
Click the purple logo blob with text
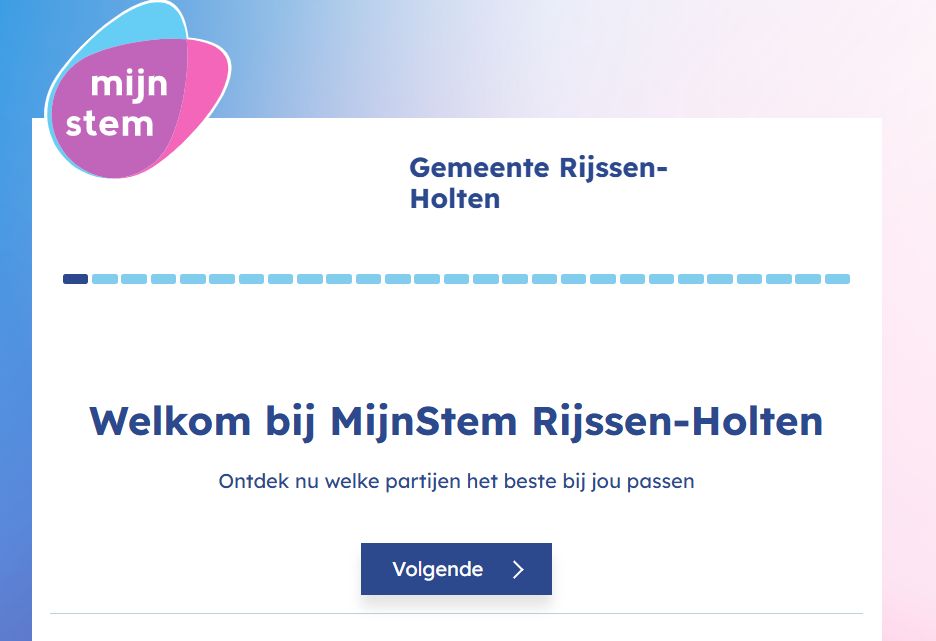click(120, 100)
